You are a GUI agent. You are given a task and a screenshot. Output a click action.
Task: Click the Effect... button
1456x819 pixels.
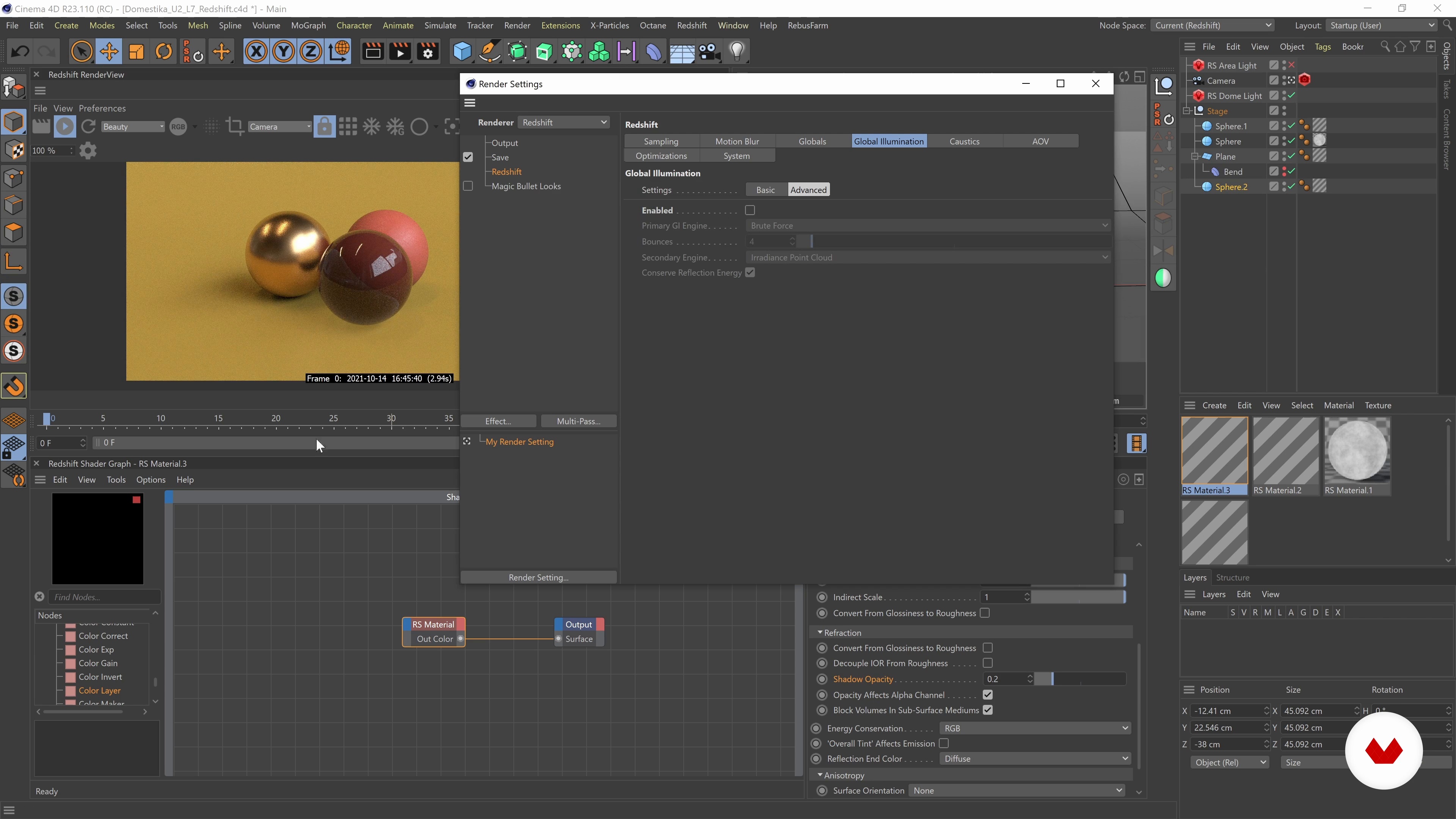coord(498,421)
